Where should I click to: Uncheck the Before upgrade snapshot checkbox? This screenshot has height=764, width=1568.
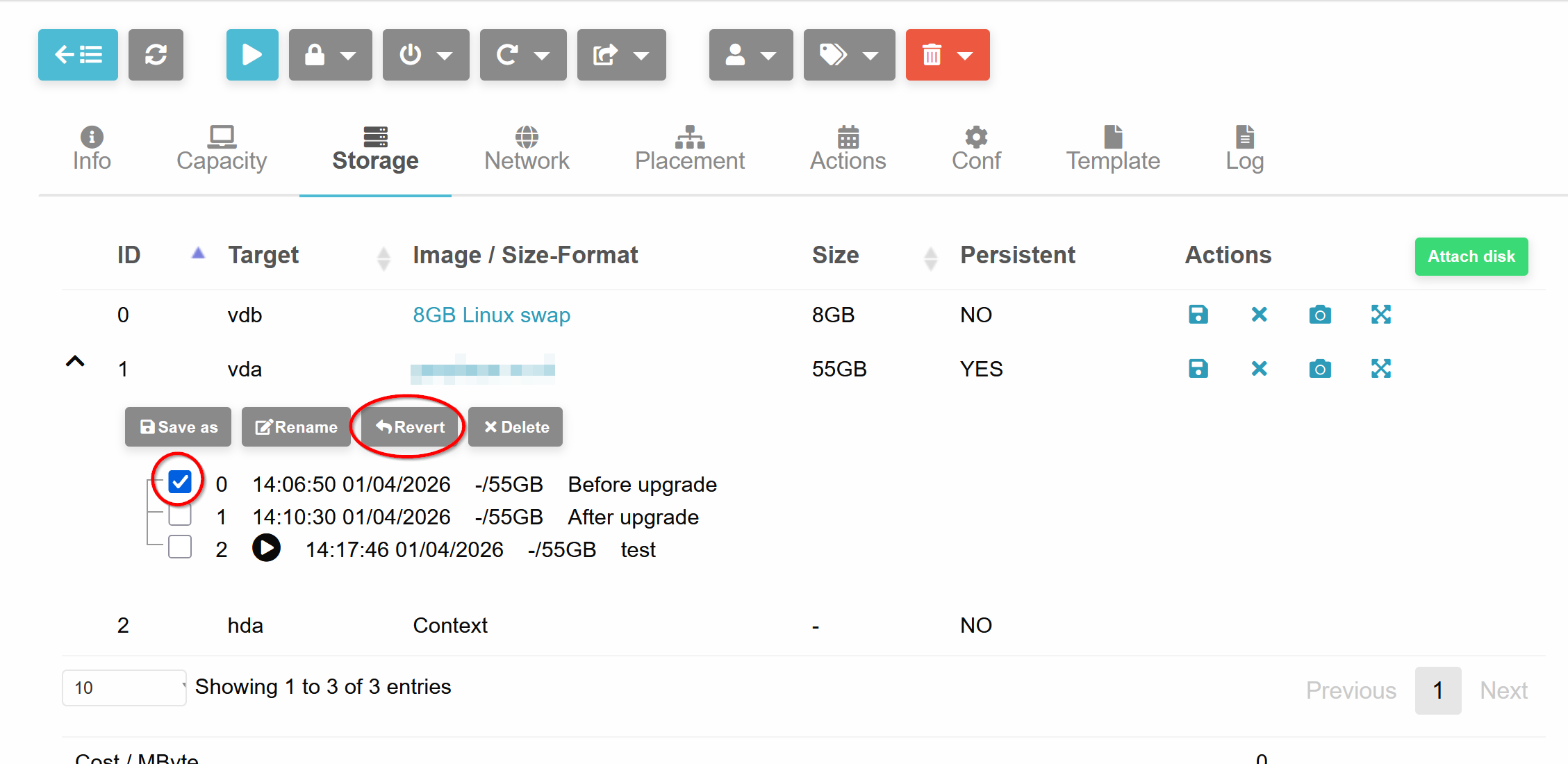180,481
